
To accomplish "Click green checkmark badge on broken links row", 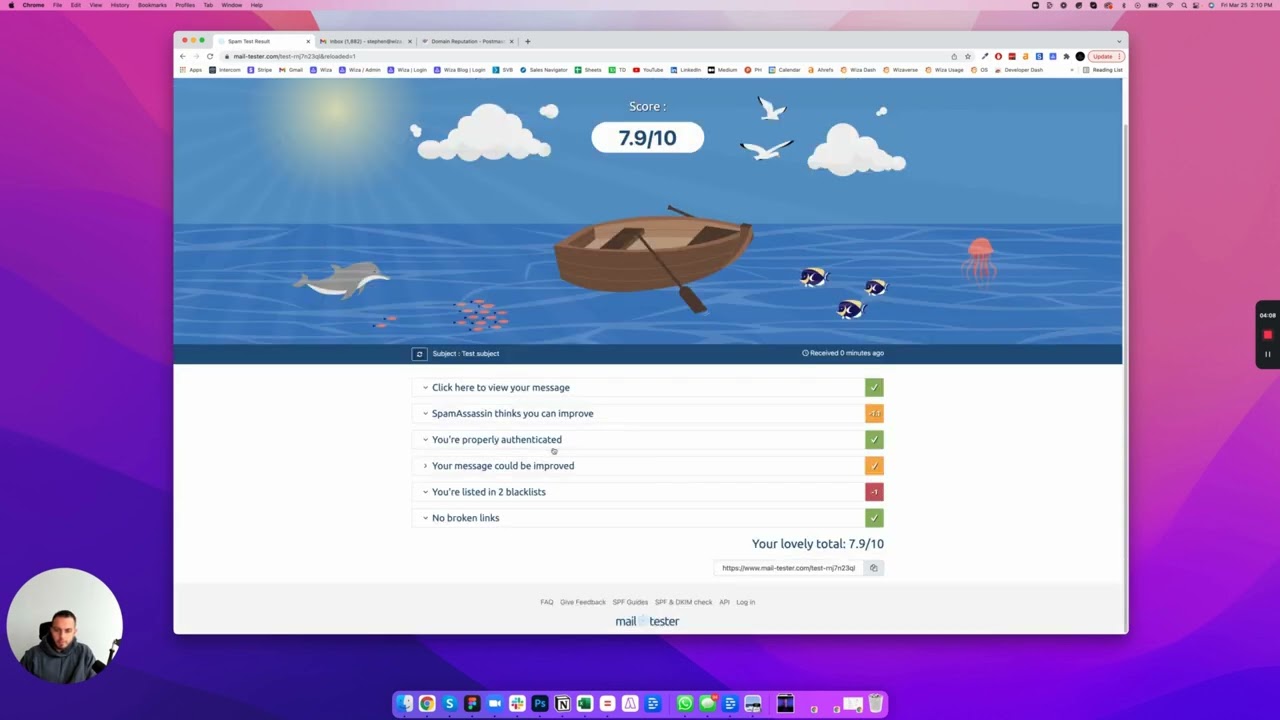I will [874, 517].
